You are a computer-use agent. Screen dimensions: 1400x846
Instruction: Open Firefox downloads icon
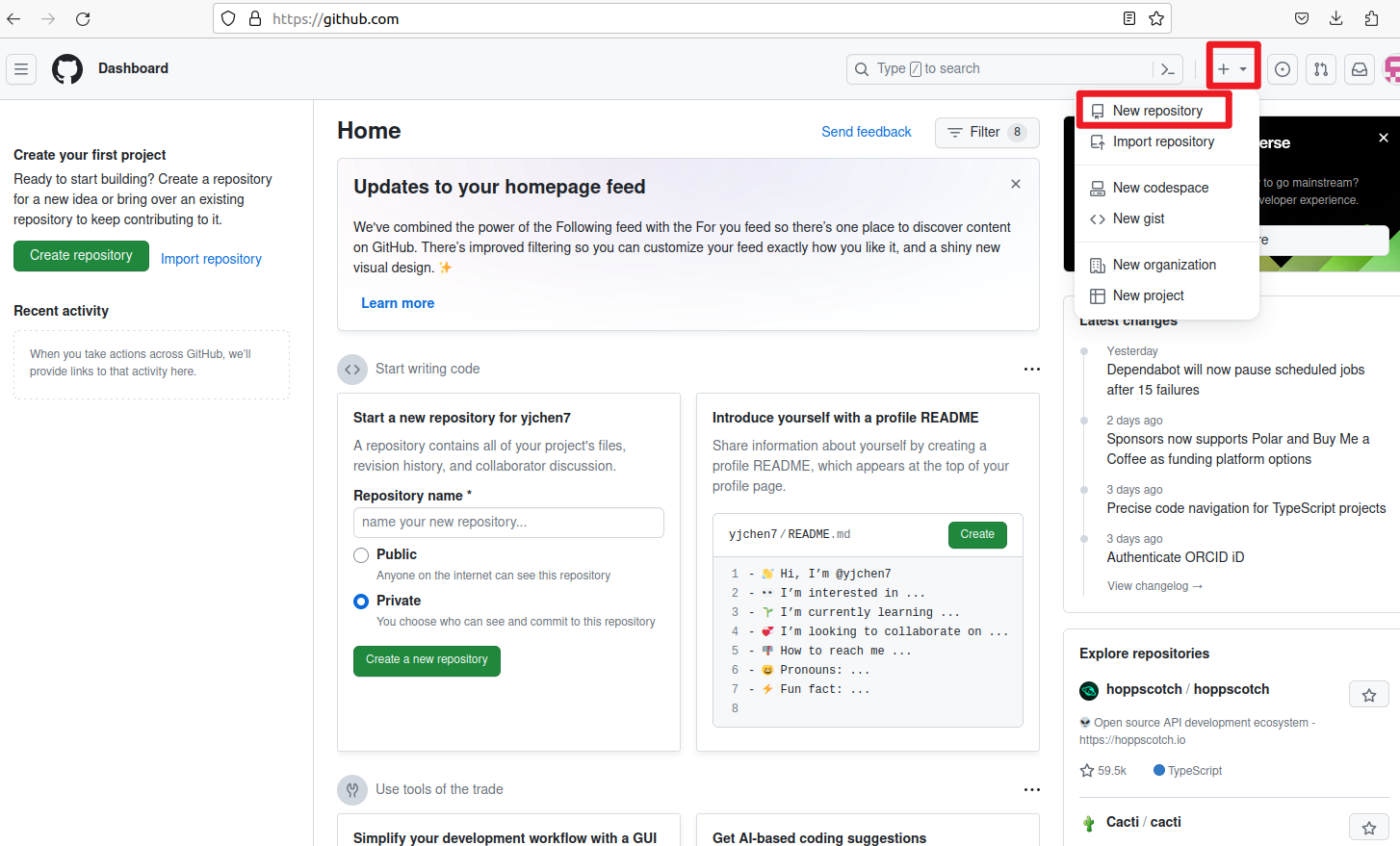point(1336,18)
